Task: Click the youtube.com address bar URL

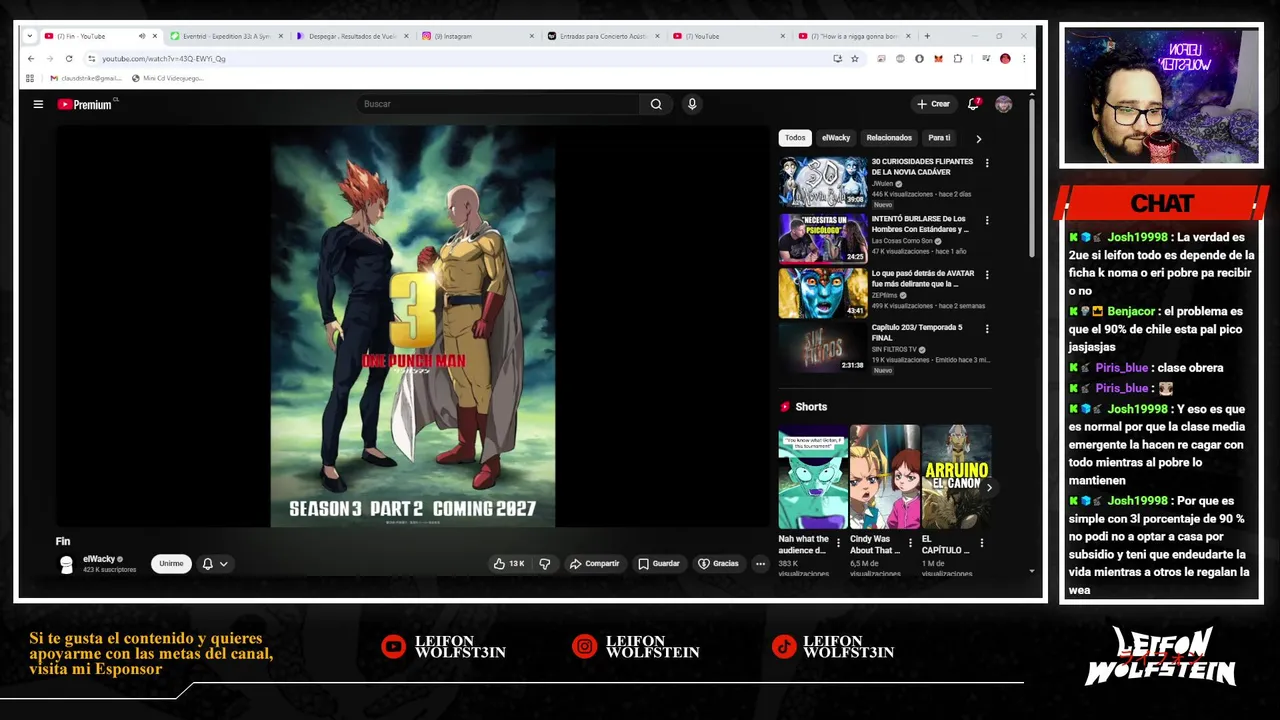Action: 163,59
